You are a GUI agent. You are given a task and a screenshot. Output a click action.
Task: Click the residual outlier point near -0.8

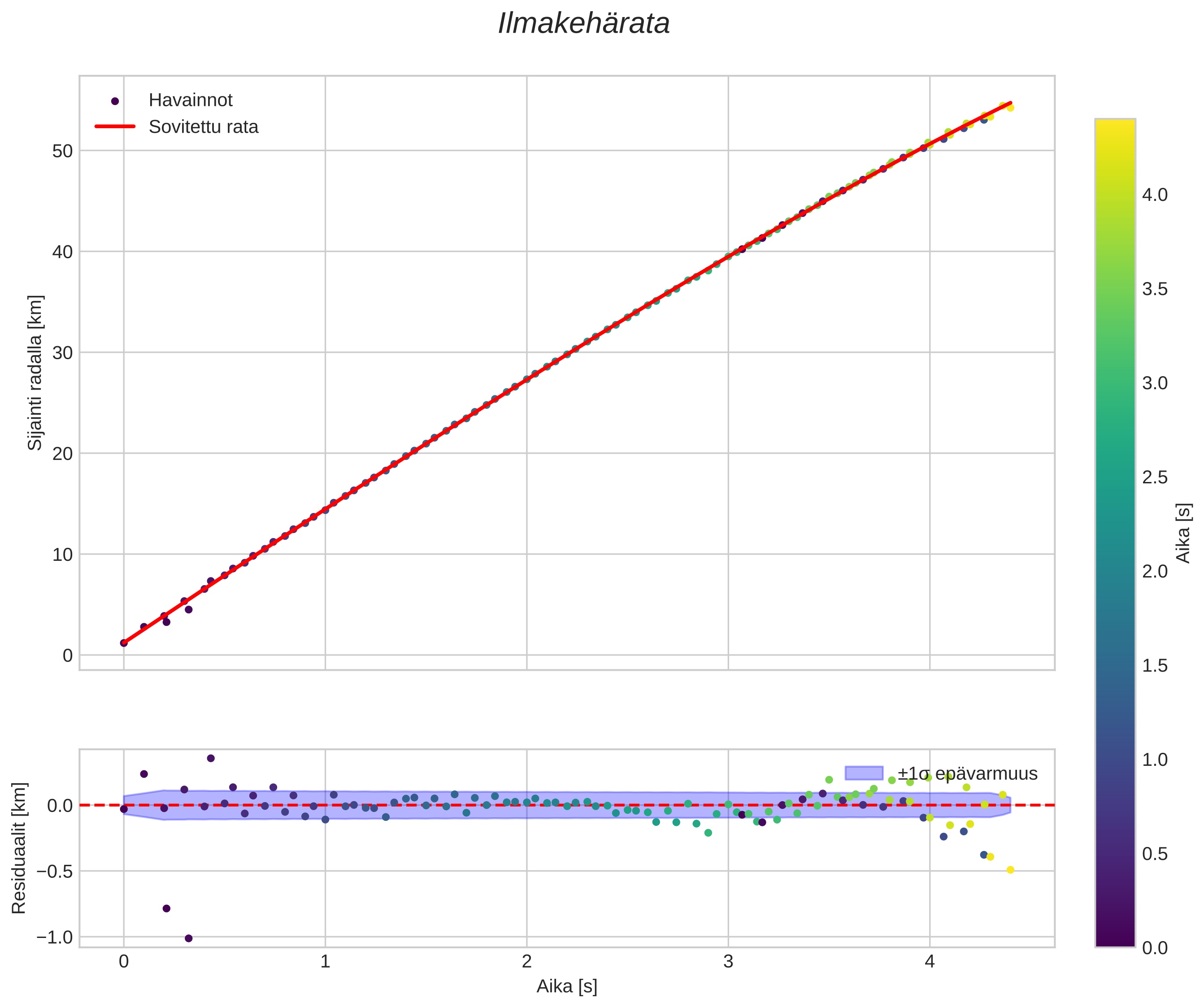pyautogui.click(x=166, y=908)
